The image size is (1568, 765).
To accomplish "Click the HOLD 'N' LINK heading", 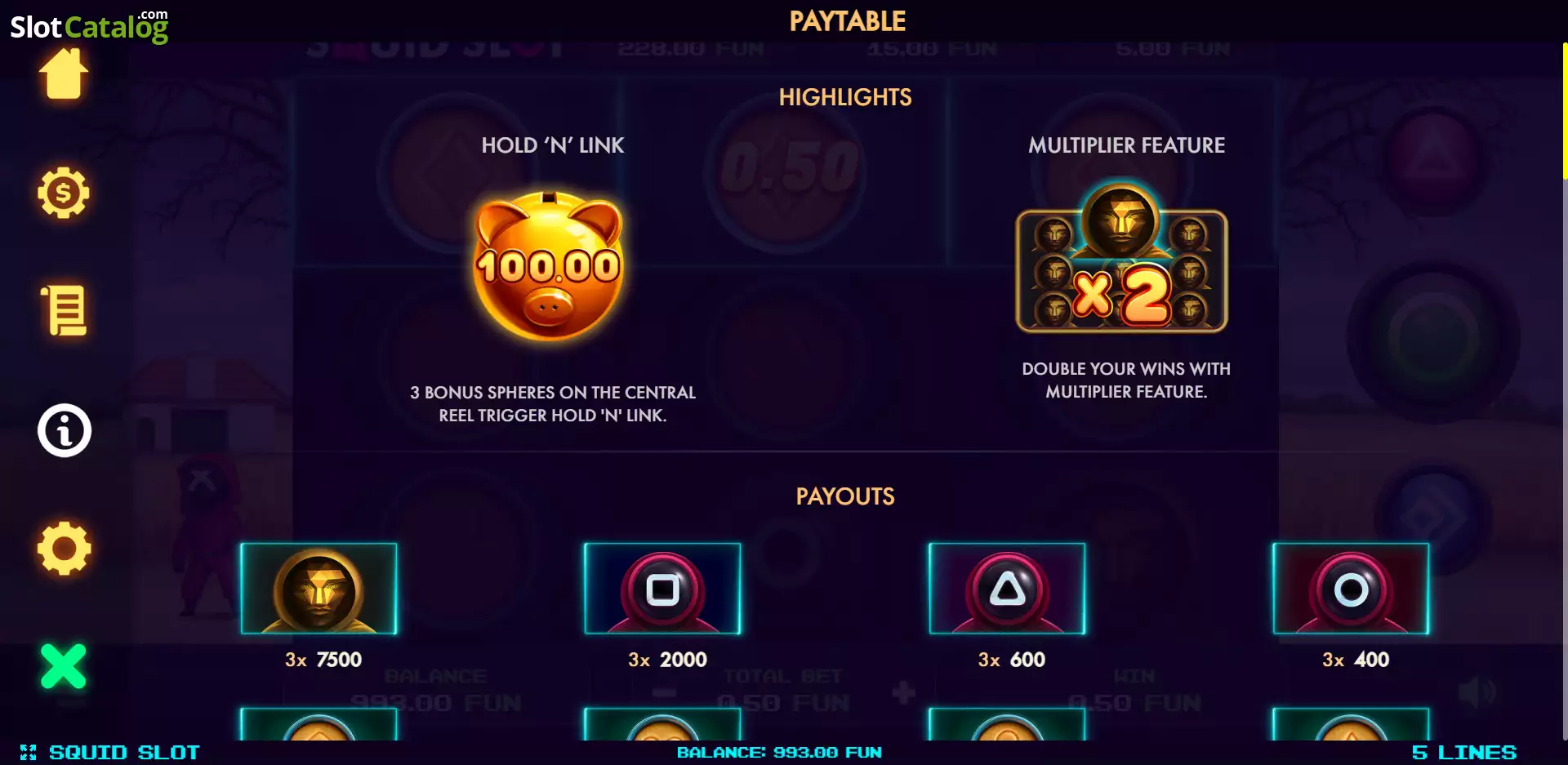I will 553,145.
